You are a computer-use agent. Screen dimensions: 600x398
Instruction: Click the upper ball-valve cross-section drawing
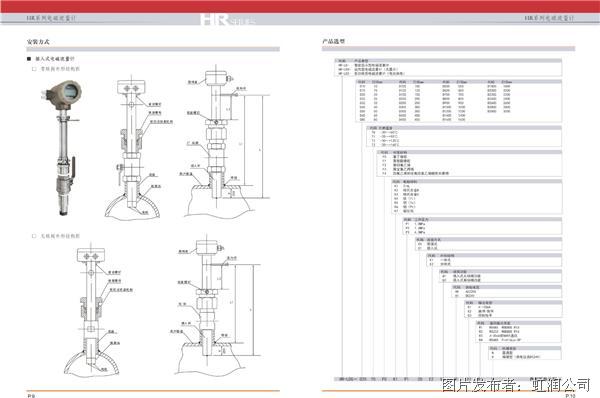pos(137,148)
